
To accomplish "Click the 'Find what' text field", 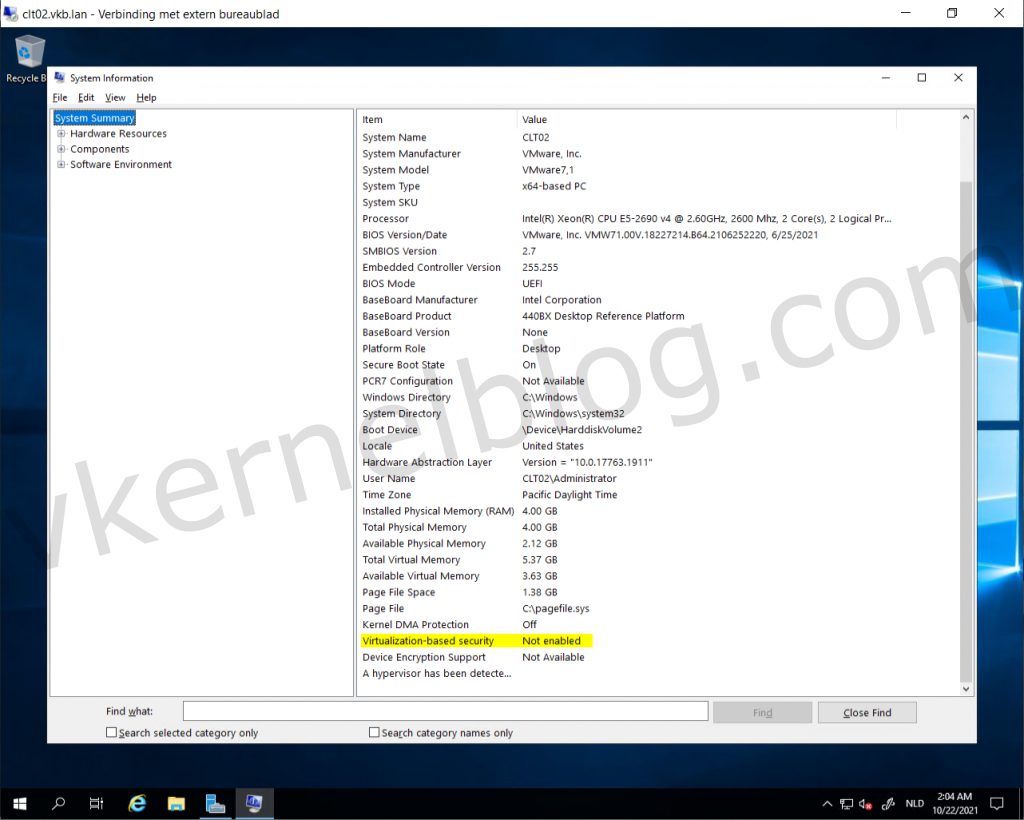I will click(445, 712).
